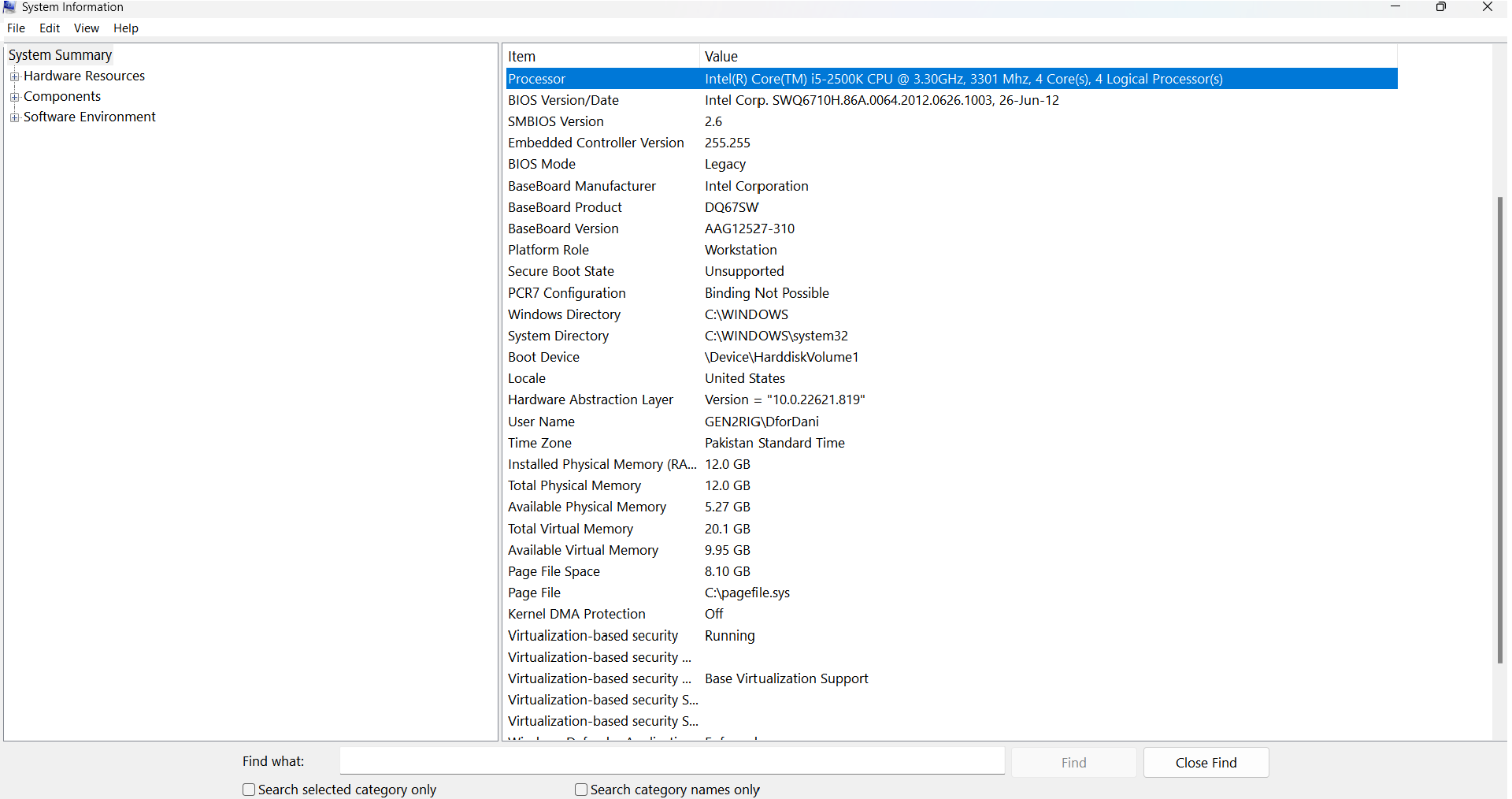This screenshot has height=799, width=1512.
Task: Select the BaseBoard Product row
Action: pyautogui.click(x=951, y=207)
